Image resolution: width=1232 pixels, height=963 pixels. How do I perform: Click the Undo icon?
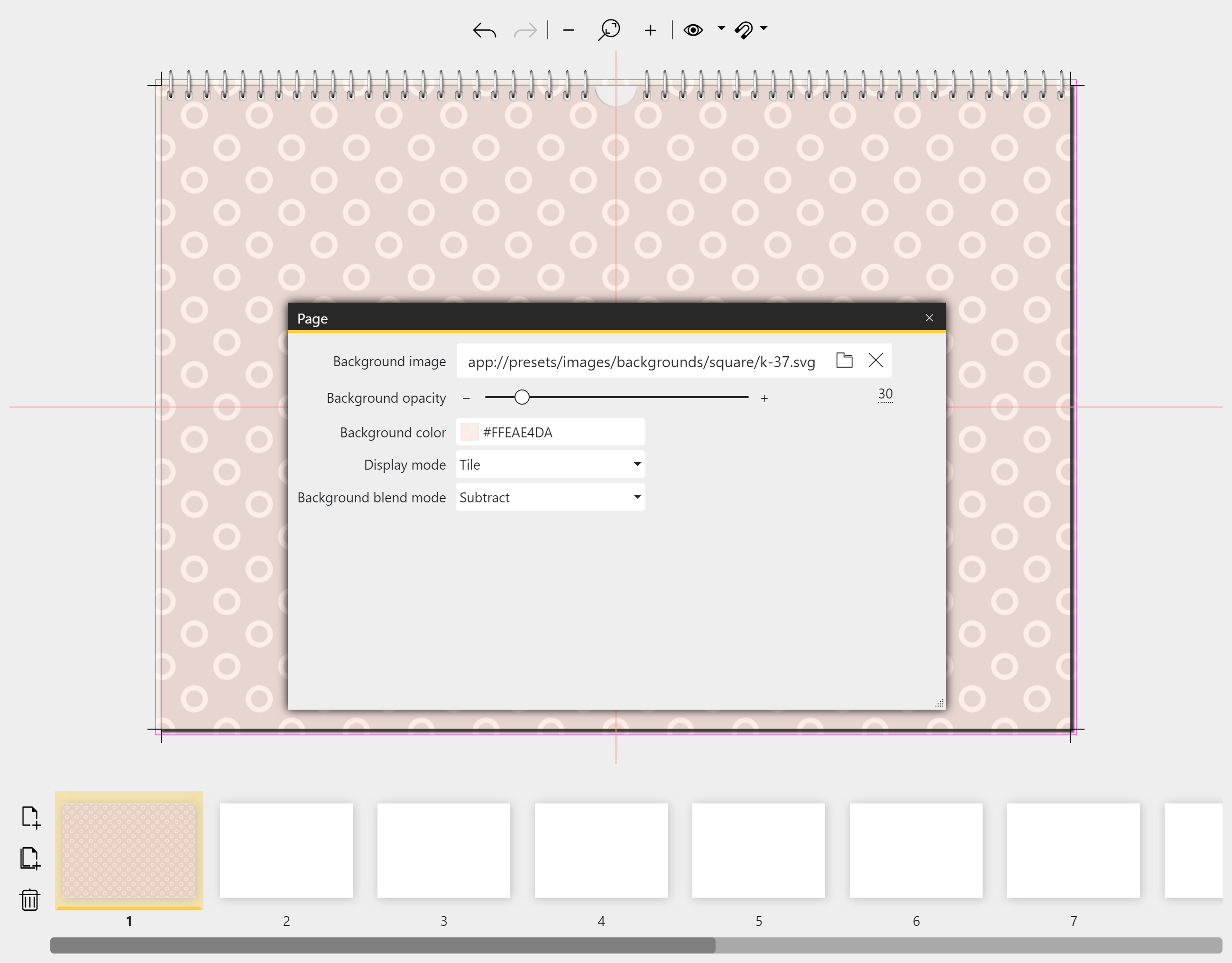tap(484, 29)
